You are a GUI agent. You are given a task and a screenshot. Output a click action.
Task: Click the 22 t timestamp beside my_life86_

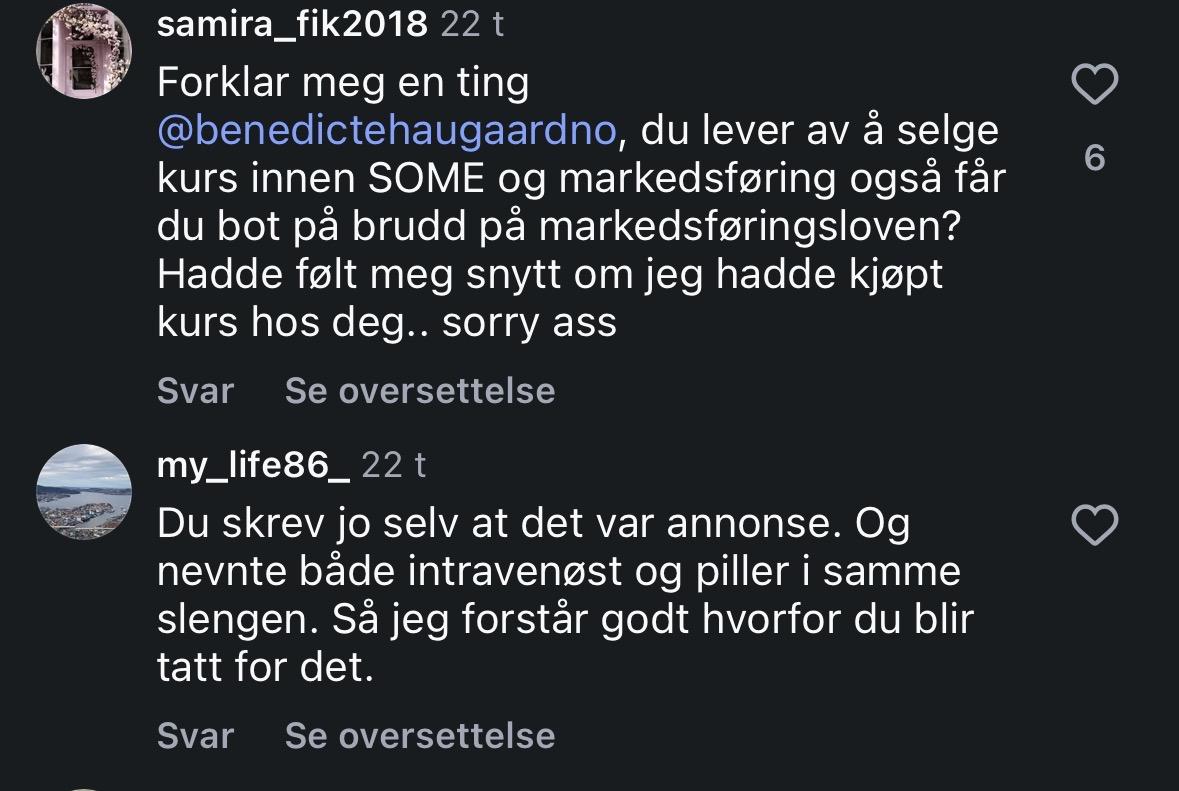point(393,464)
